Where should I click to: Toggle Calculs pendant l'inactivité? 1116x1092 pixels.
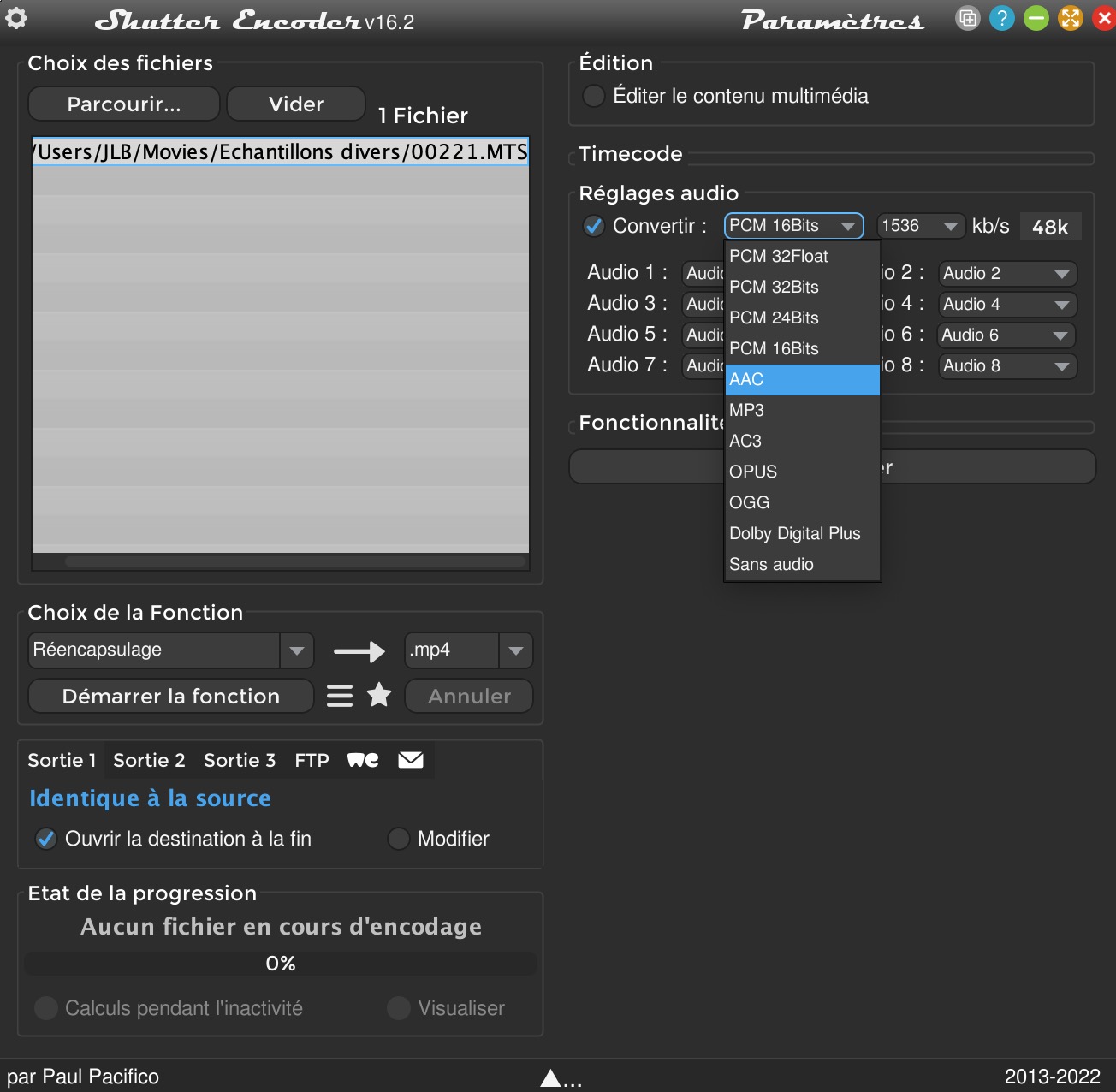[46, 1008]
